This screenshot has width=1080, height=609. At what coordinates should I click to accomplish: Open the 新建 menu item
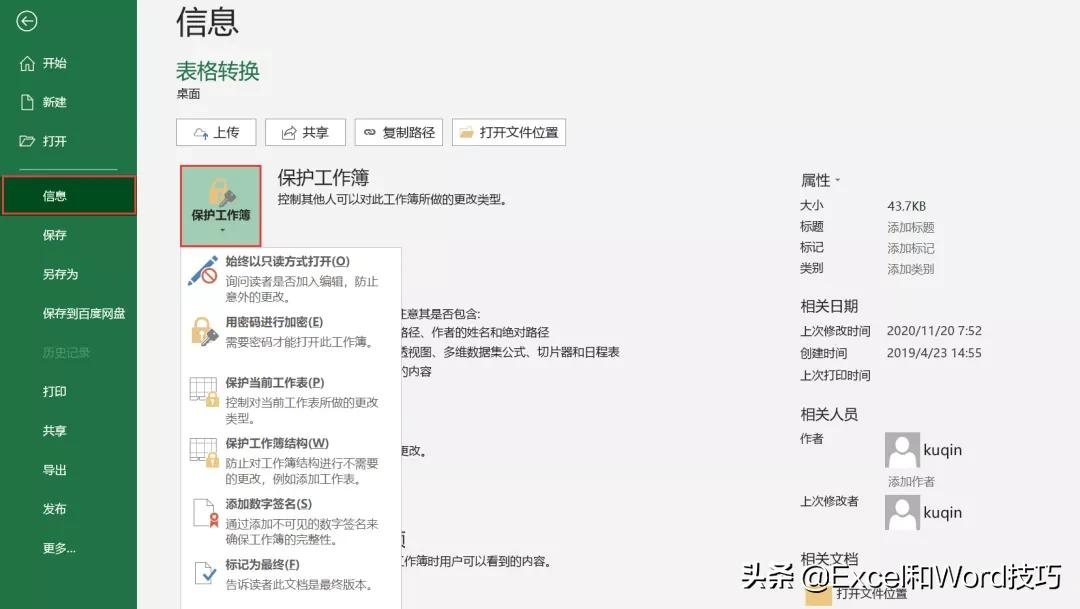tap(55, 101)
